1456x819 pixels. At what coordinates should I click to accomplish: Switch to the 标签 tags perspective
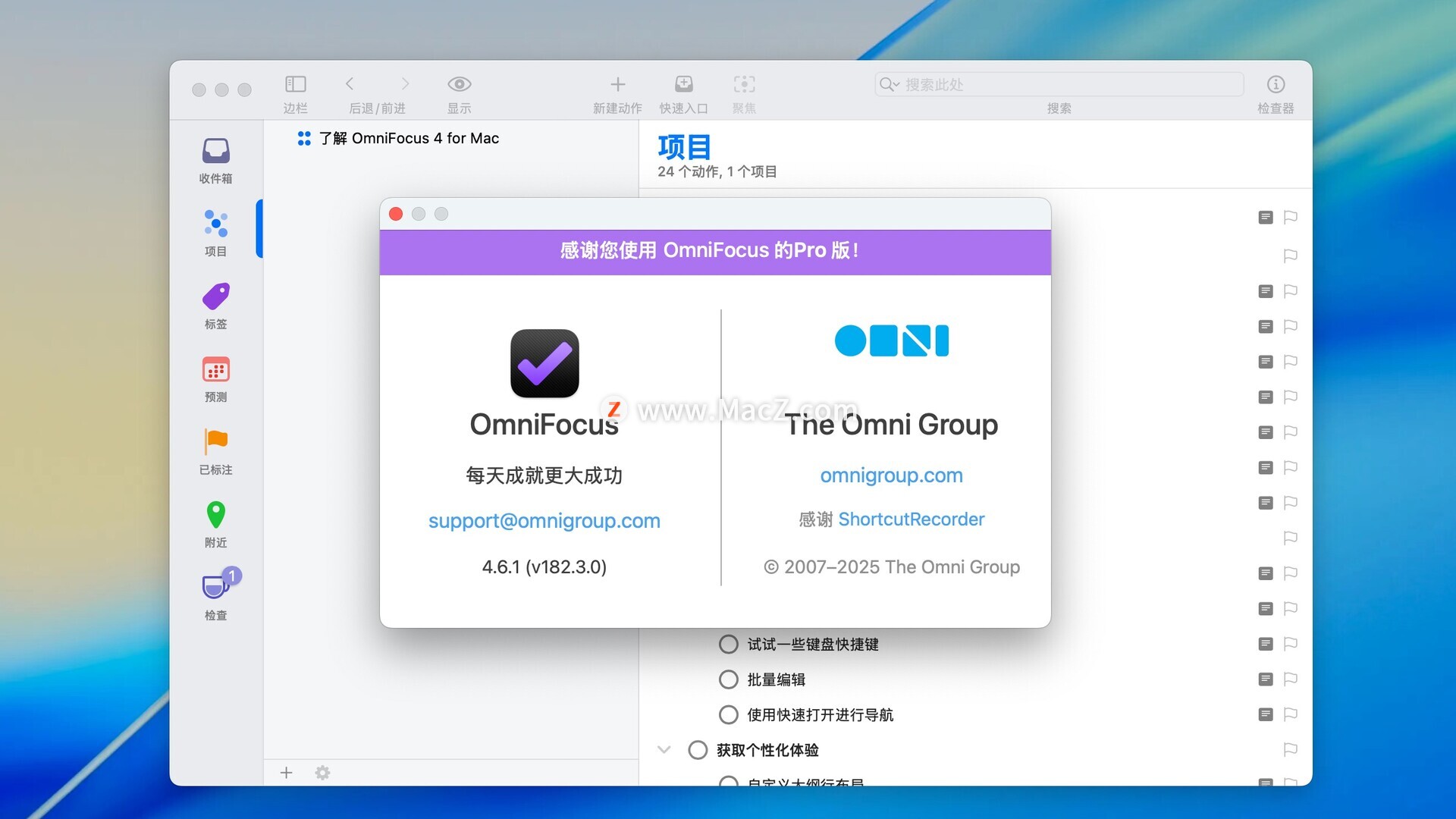215,306
